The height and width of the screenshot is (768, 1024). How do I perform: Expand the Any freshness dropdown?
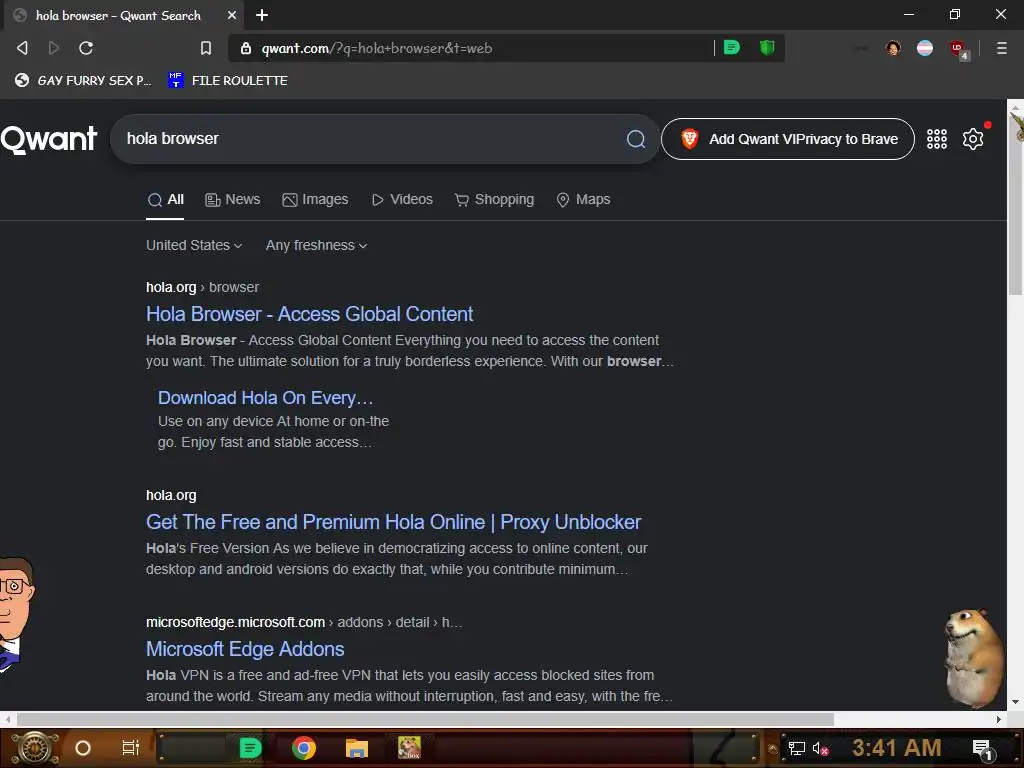click(316, 246)
